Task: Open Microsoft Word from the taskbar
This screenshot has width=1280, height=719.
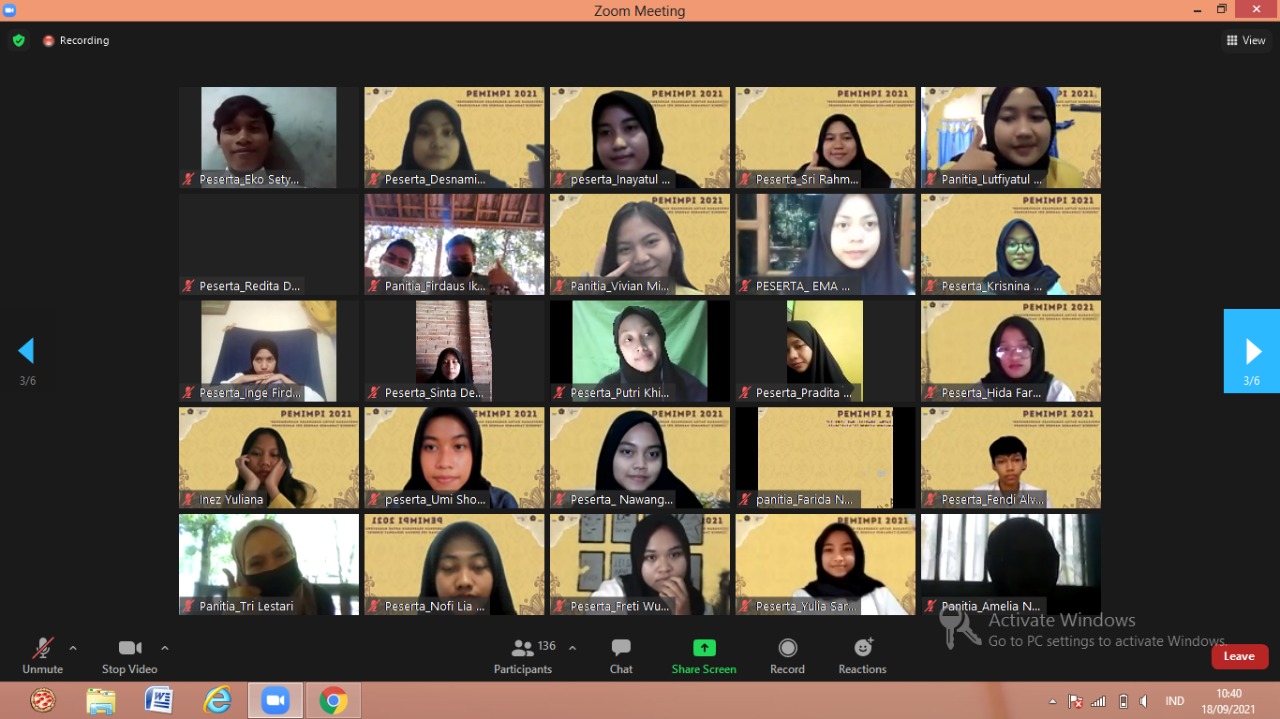Action: [x=158, y=701]
